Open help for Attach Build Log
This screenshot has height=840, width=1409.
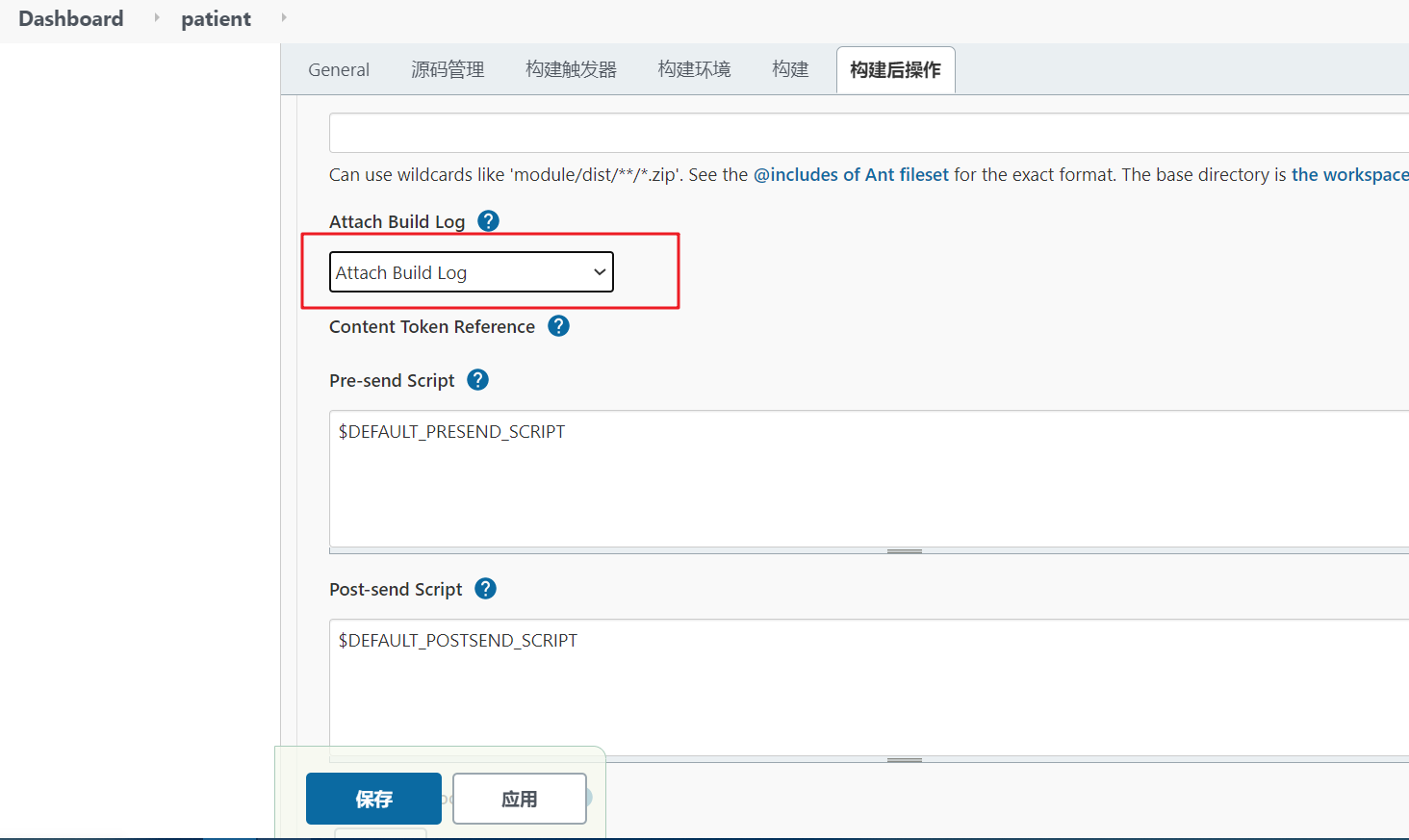click(488, 221)
